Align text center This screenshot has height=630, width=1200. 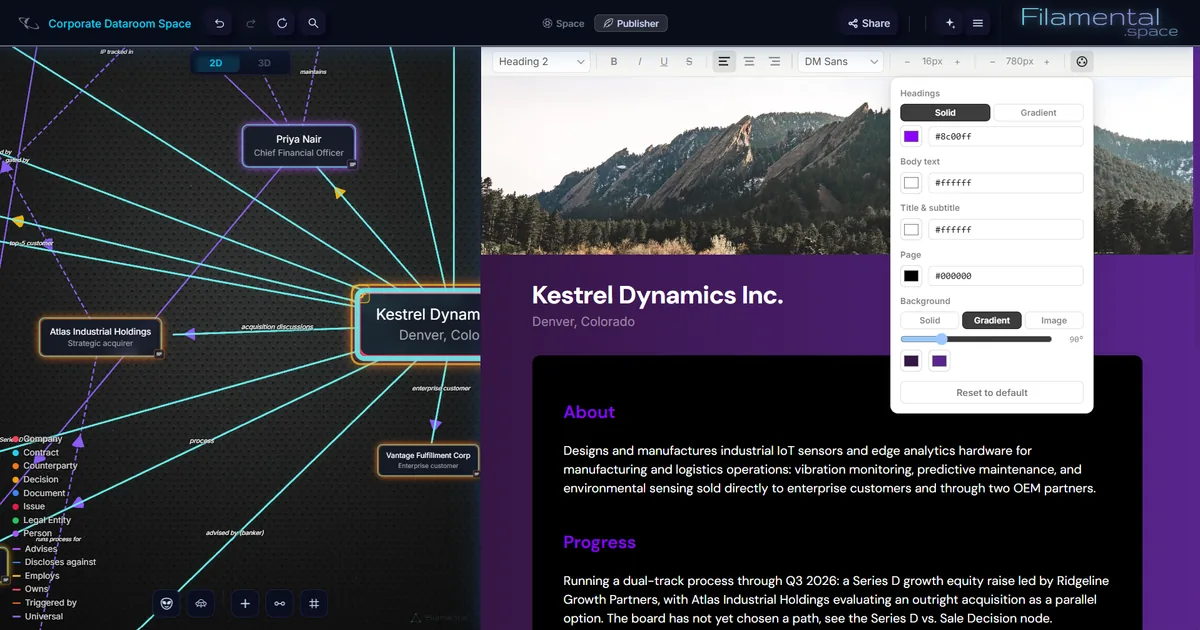pyautogui.click(x=749, y=62)
